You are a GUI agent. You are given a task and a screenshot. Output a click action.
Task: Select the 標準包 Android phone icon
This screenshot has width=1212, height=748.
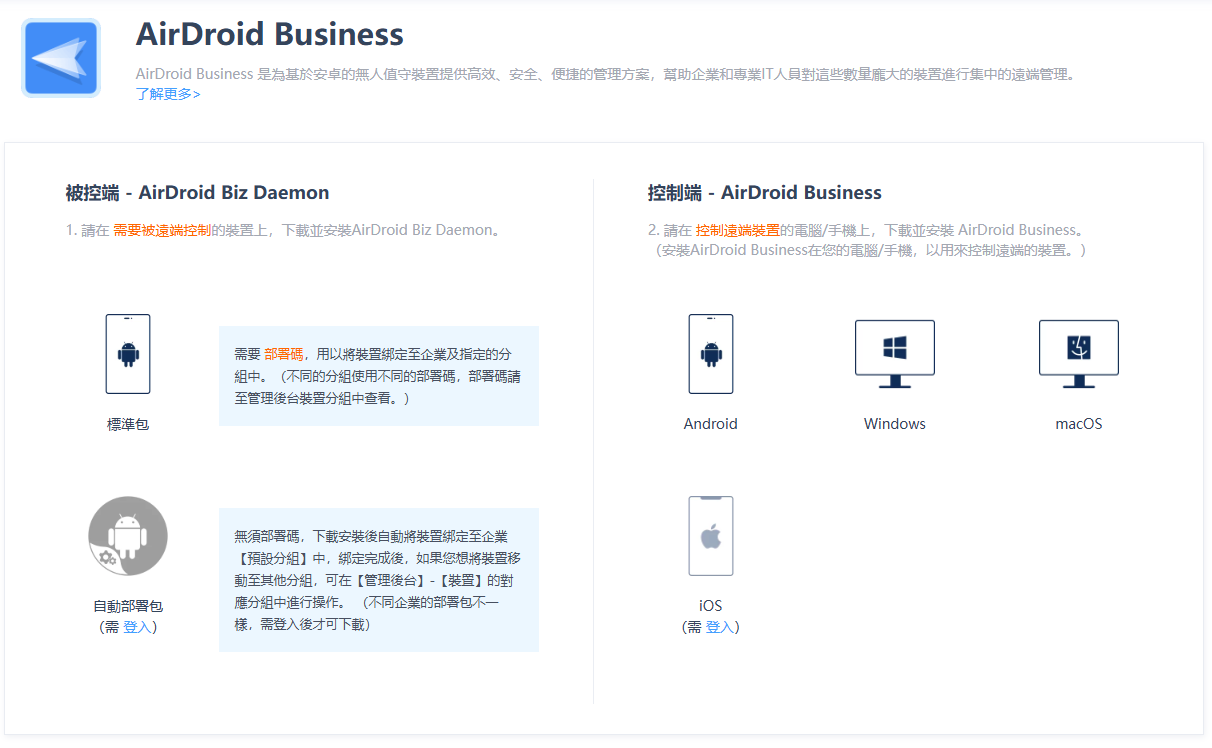(x=128, y=354)
